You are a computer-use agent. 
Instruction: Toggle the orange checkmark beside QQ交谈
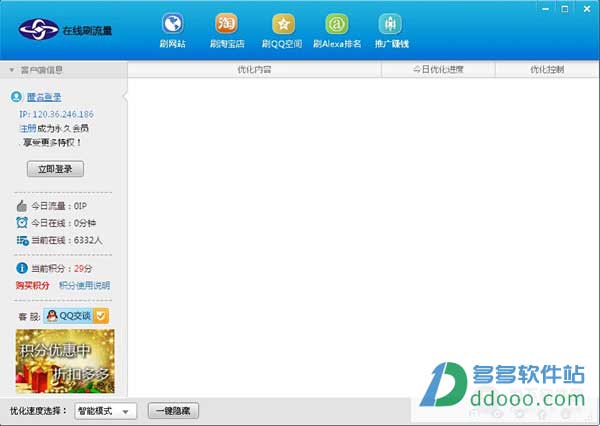tap(101, 316)
